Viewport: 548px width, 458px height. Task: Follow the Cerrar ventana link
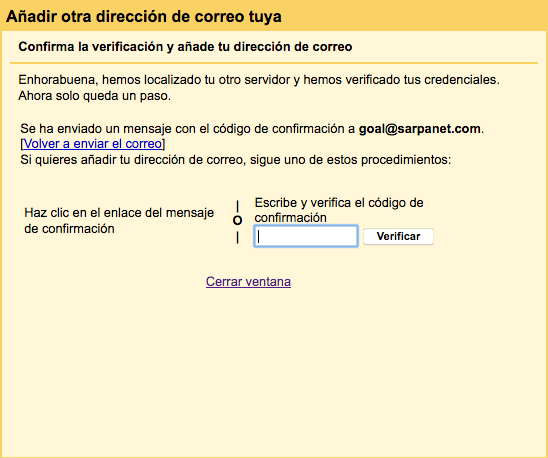click(248, 281)
